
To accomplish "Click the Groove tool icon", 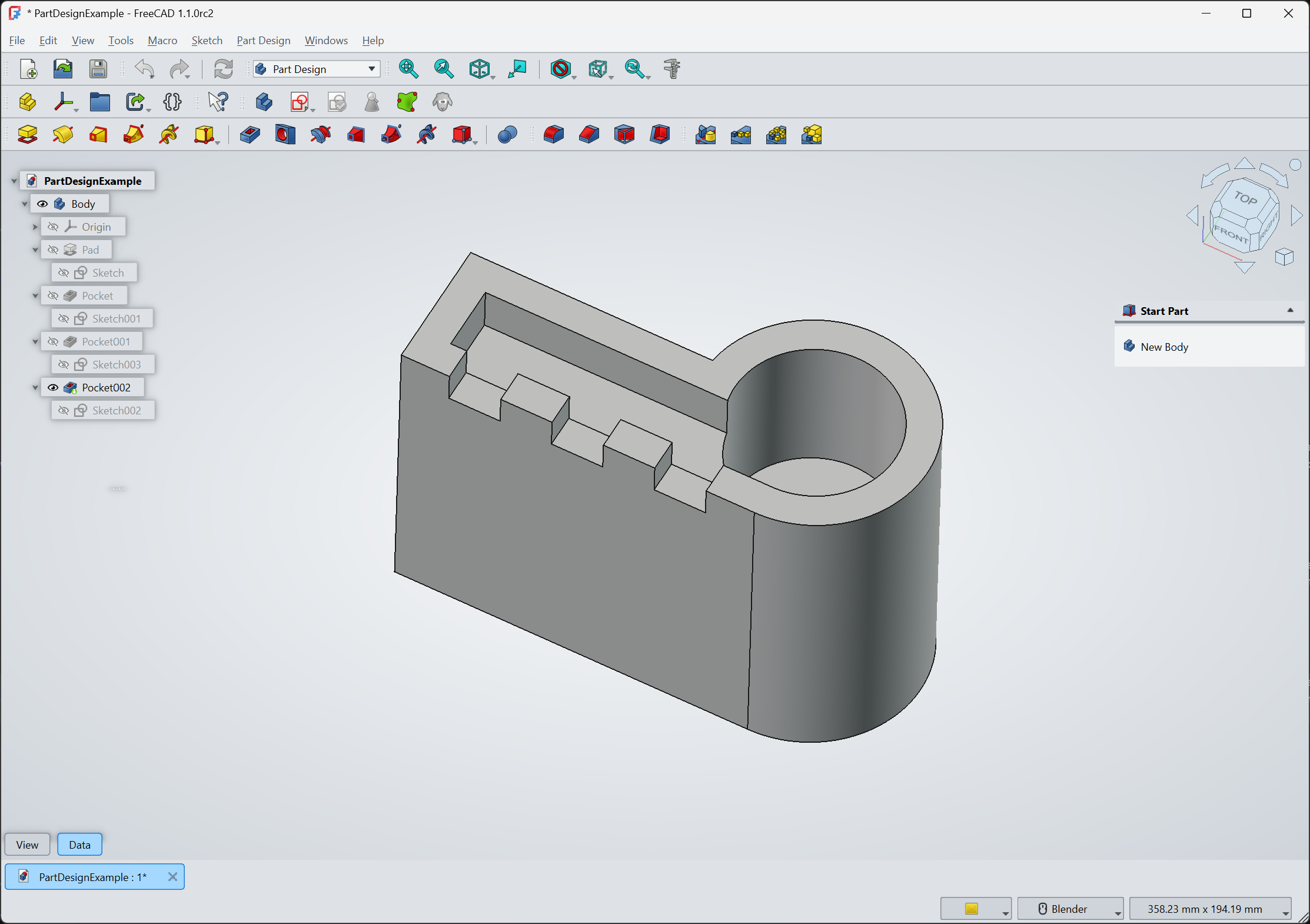I will point(321,135).
